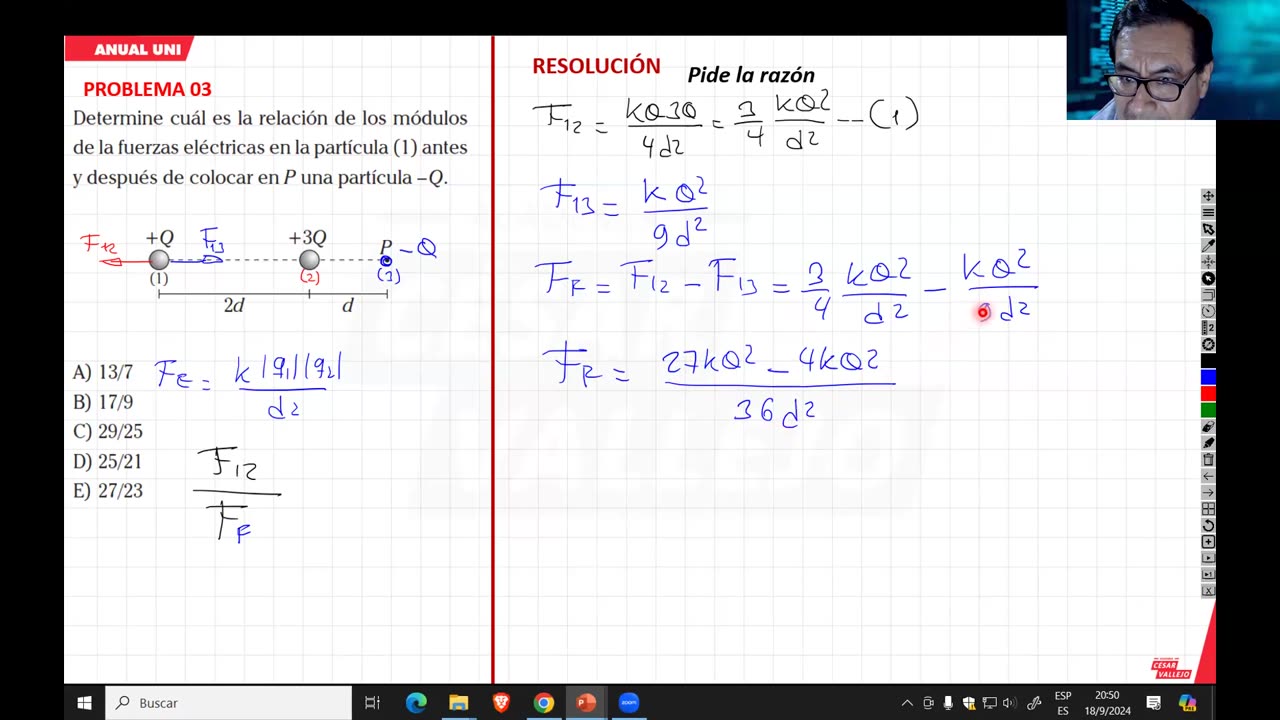Switch ESP ES keyboard language indicator

(1063, 703)
